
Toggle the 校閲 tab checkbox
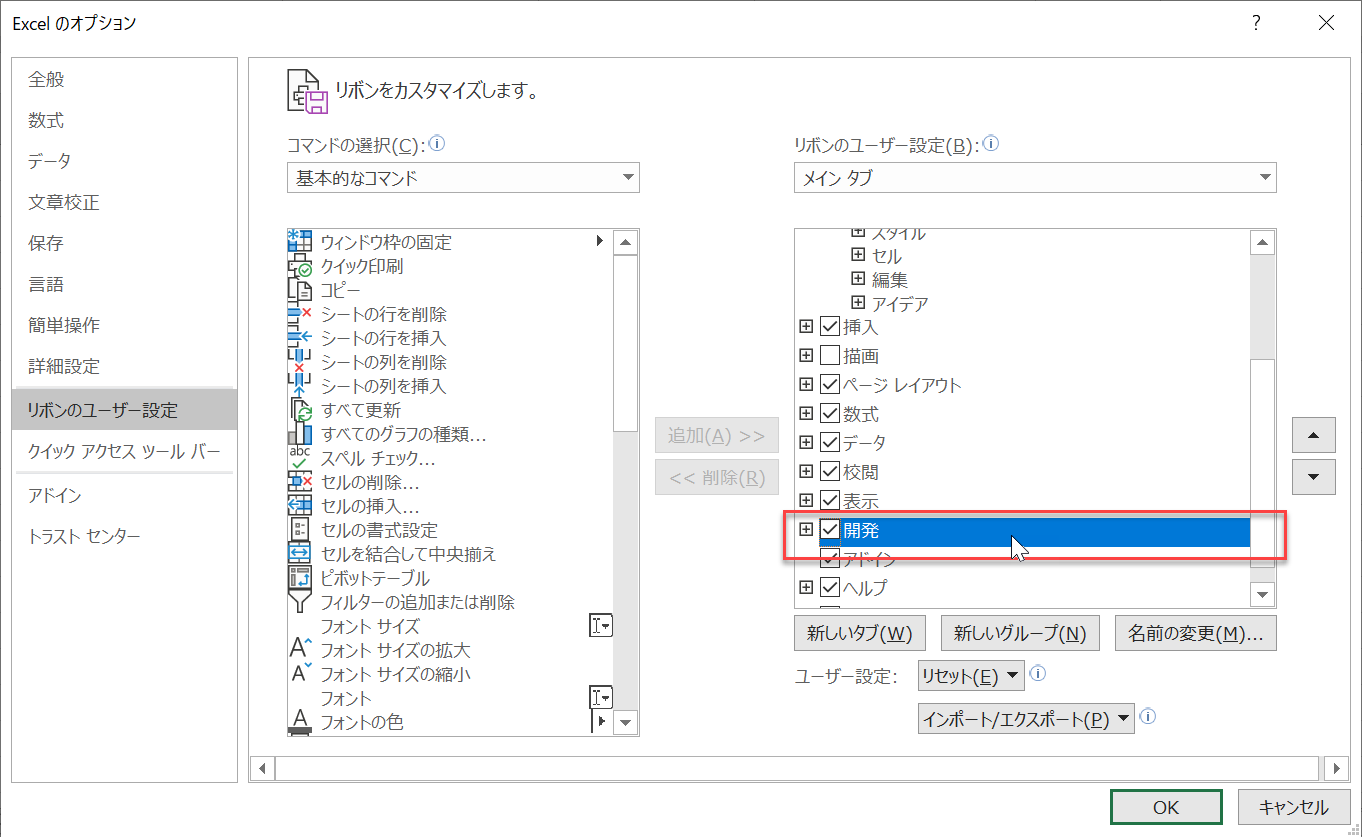click(830, 471)
